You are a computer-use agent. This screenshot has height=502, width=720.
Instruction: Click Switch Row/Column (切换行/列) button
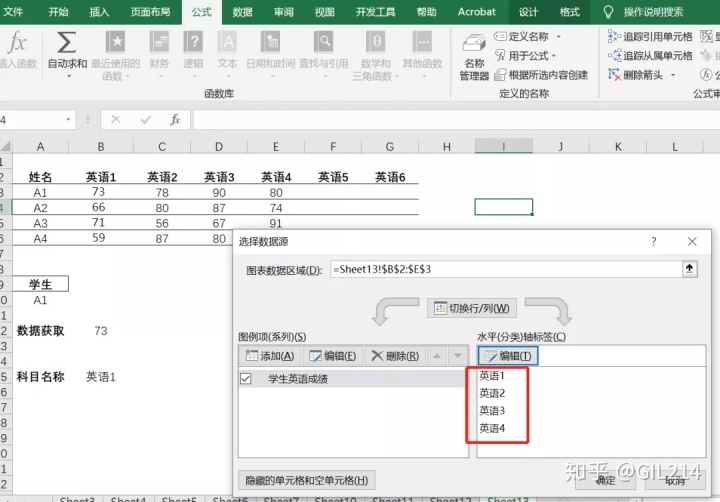coord(472,308)
